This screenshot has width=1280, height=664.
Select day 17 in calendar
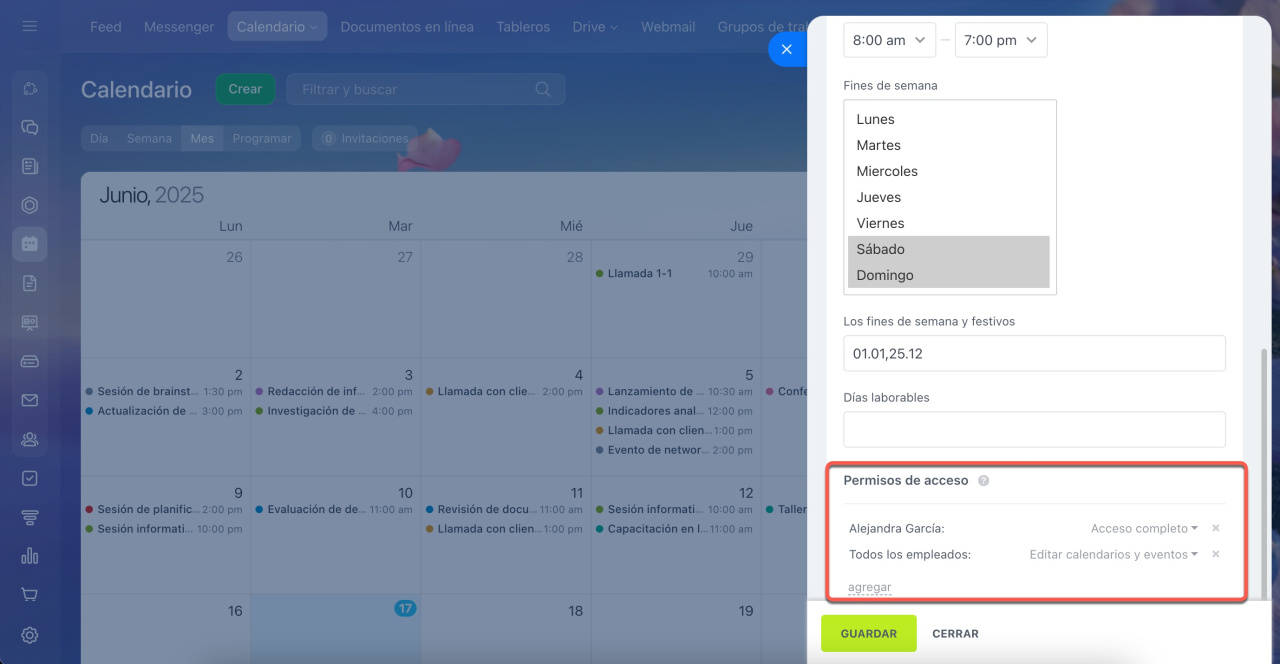405,608
